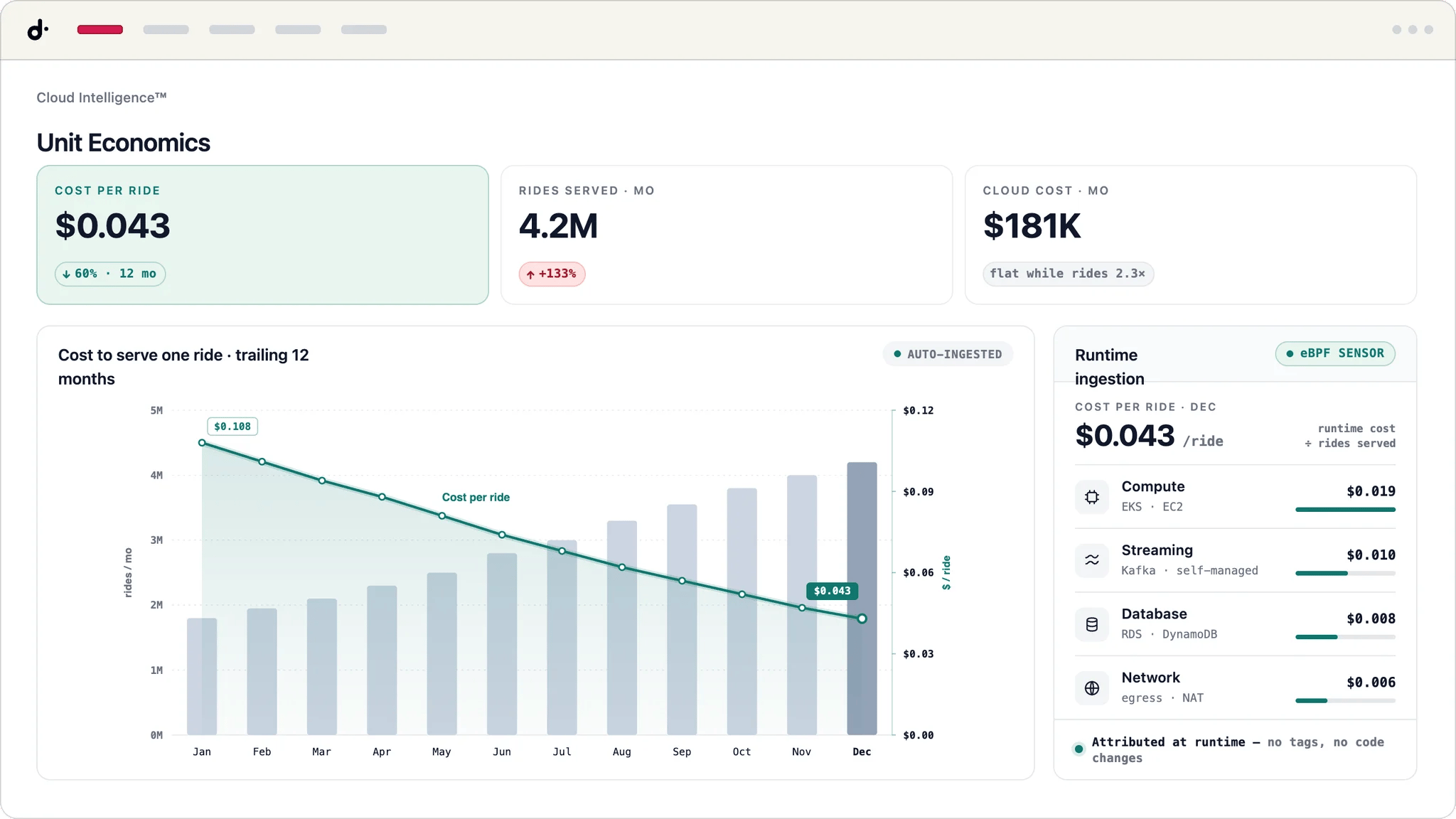Open the Rides Served card
Viewport: 1456px width, 819px height.
[727, 235]
